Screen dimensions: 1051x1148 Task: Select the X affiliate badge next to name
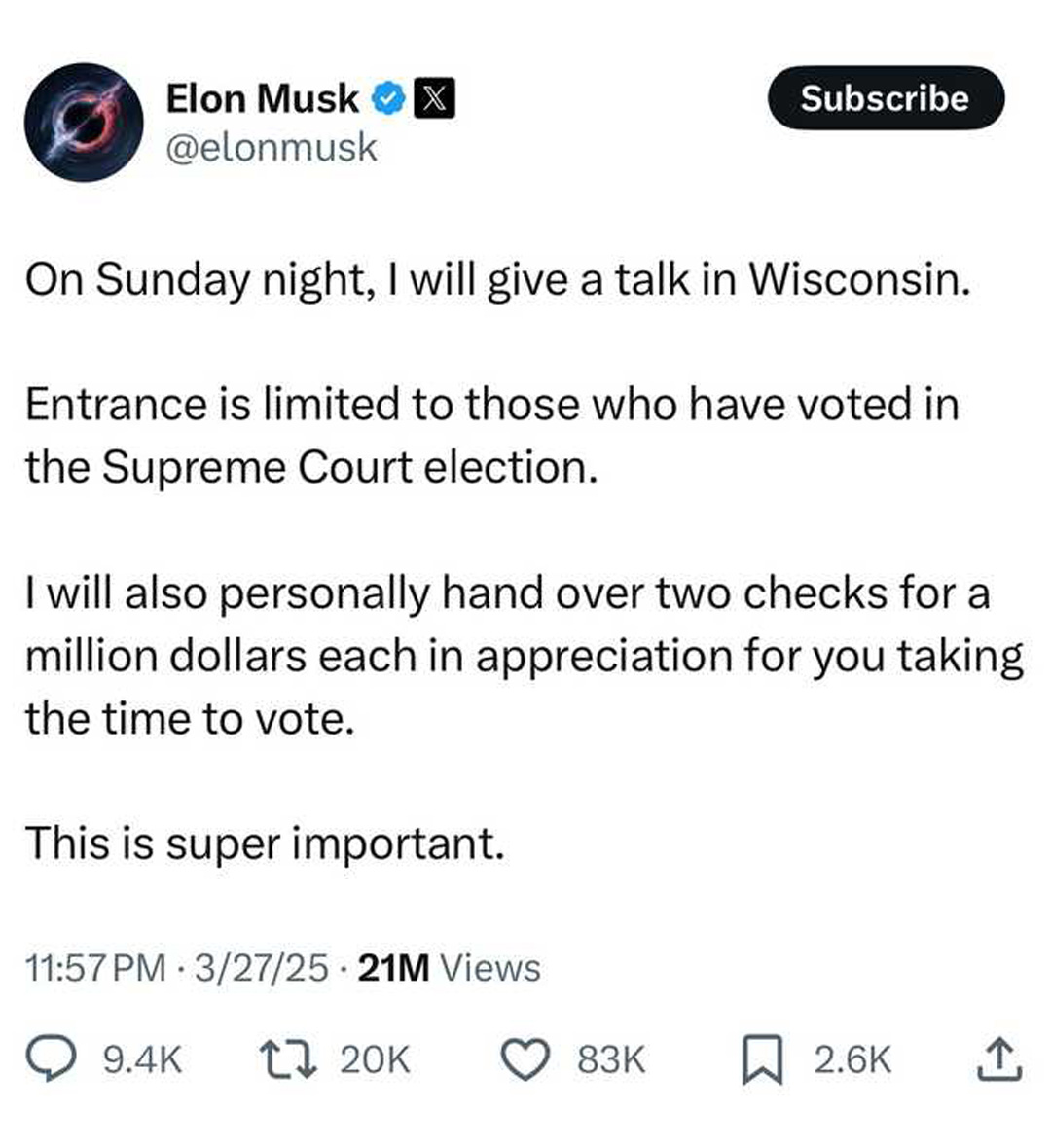coord(435,96)
